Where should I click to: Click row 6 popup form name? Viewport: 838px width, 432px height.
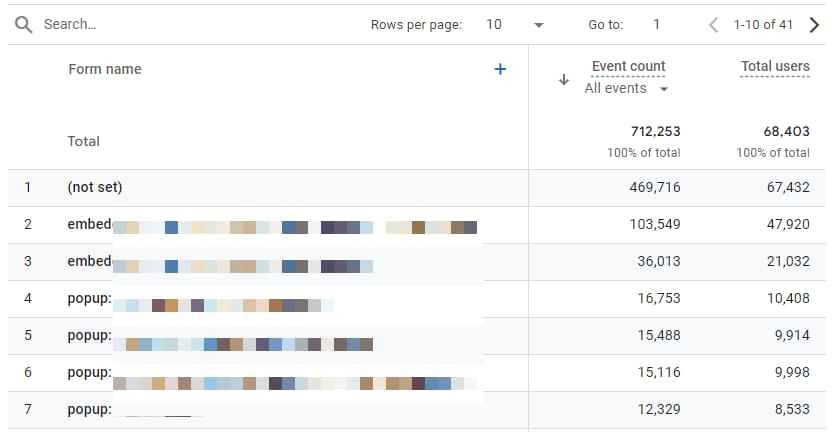coord(90,373)
